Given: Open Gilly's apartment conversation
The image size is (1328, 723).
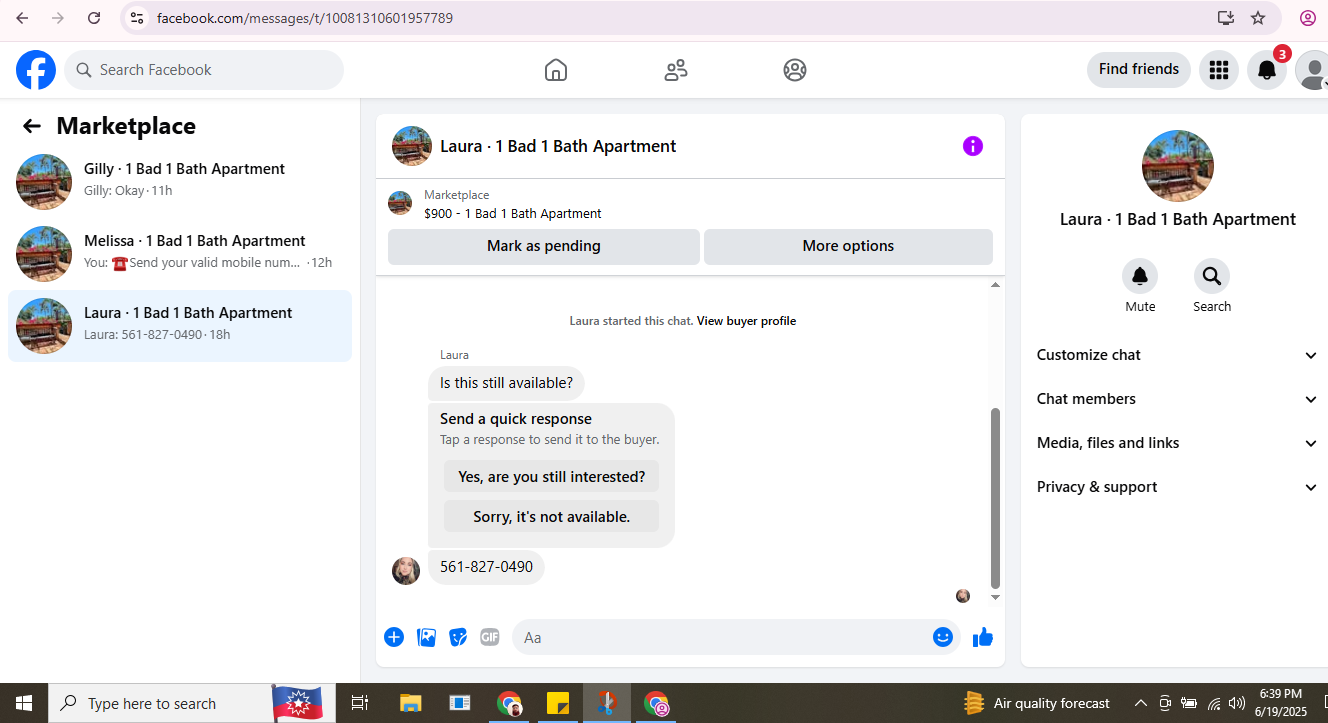Looking at the screenshot, I should 180,182.
